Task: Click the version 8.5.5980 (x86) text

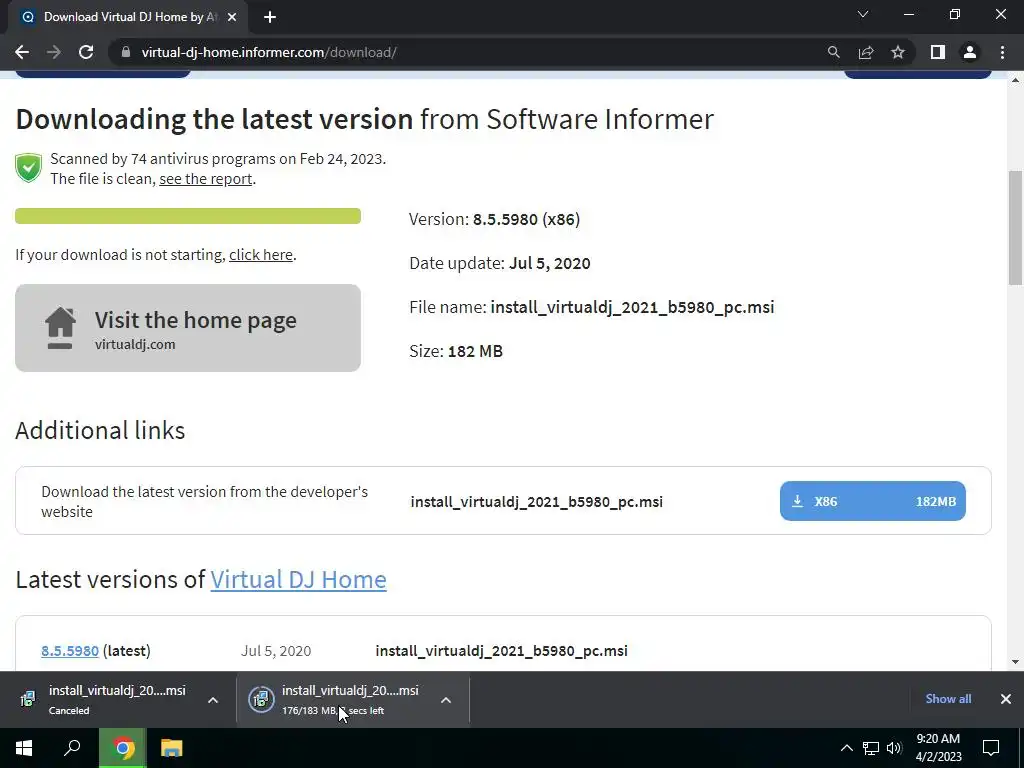Action: point(526,219)
